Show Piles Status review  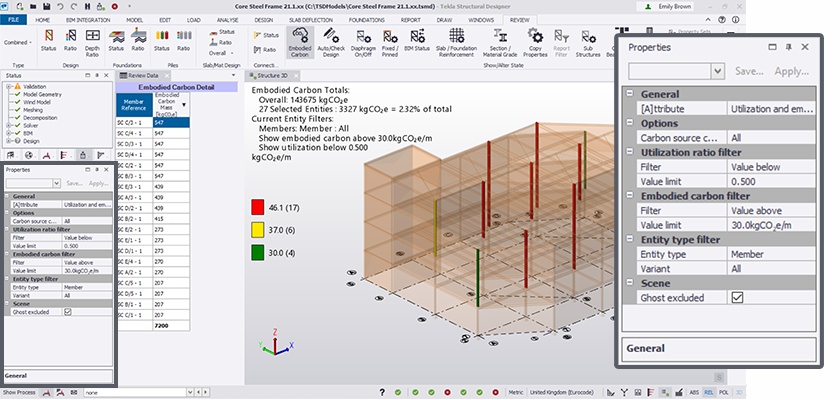pyautogui.click(x=162, y=41)
